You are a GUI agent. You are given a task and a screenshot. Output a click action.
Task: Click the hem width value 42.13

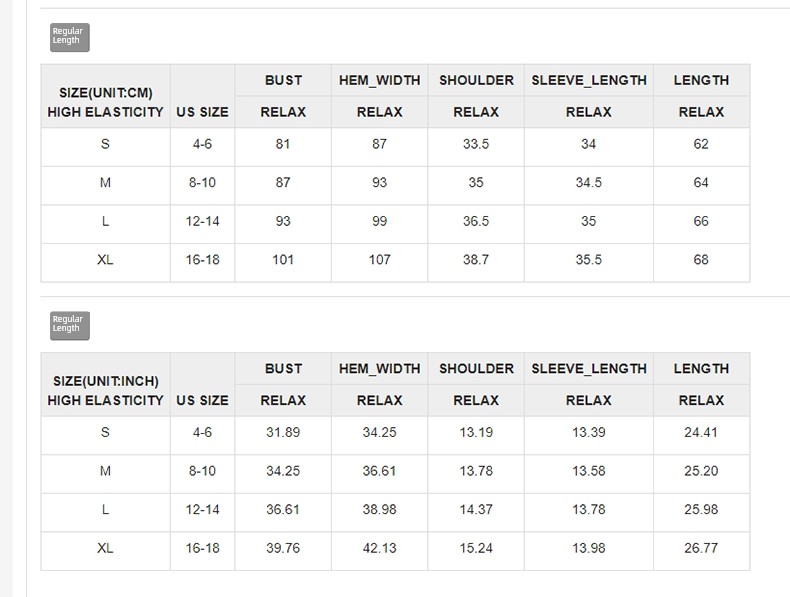point(379,548)
